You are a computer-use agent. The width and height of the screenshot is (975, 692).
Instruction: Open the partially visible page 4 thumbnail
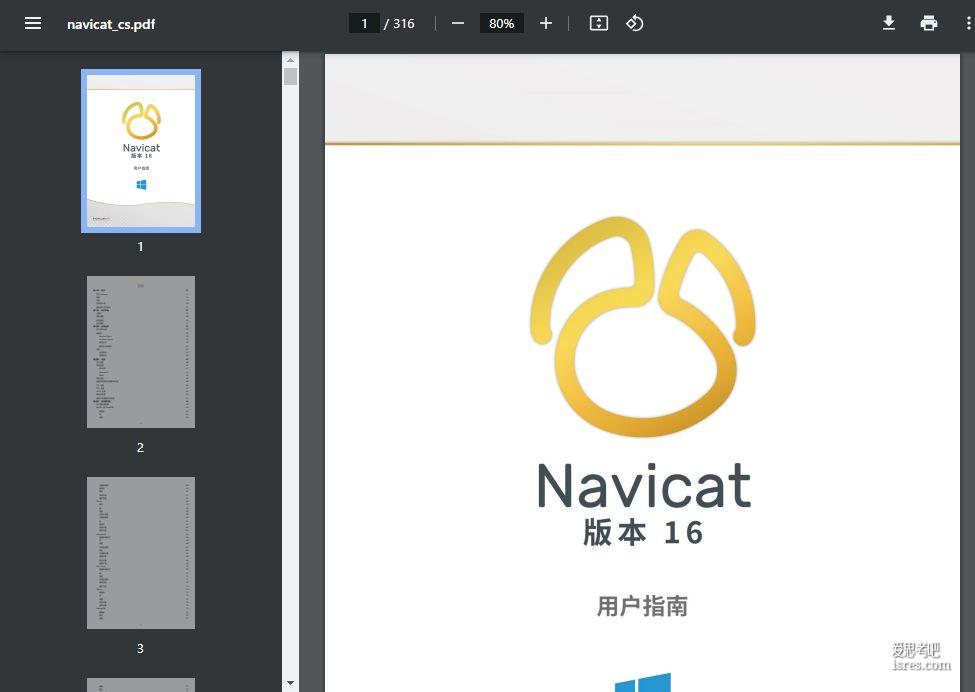pyautogui.click(x=141, y=685)
